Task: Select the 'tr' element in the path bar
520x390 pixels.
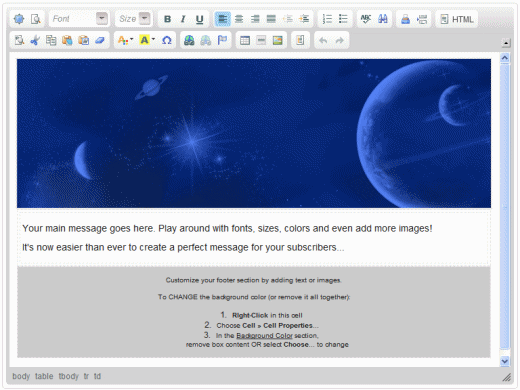Action: click(86, 376)
